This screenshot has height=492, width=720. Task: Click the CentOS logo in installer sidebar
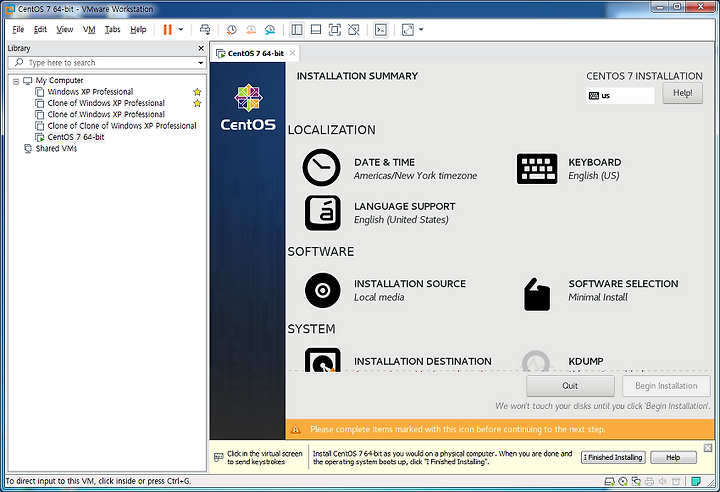pyautogui.click(x=248, y=107)
